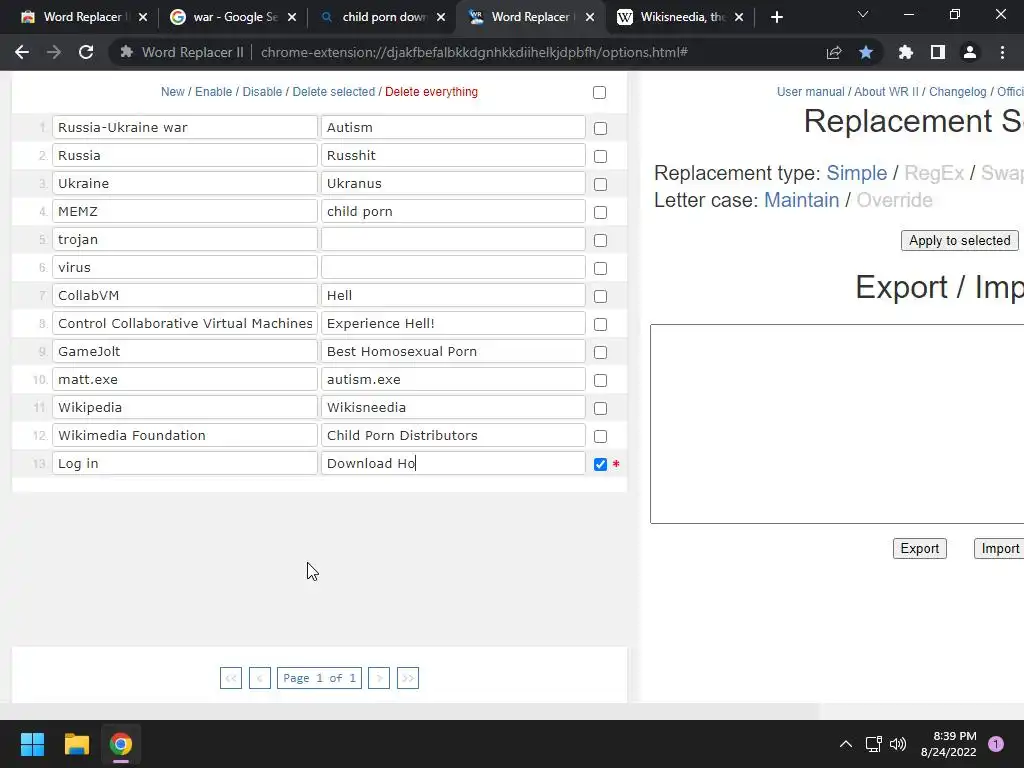Go back using the browser back arrow
The width and height of the screenshot is (1024, 768).
coord(22,52)
